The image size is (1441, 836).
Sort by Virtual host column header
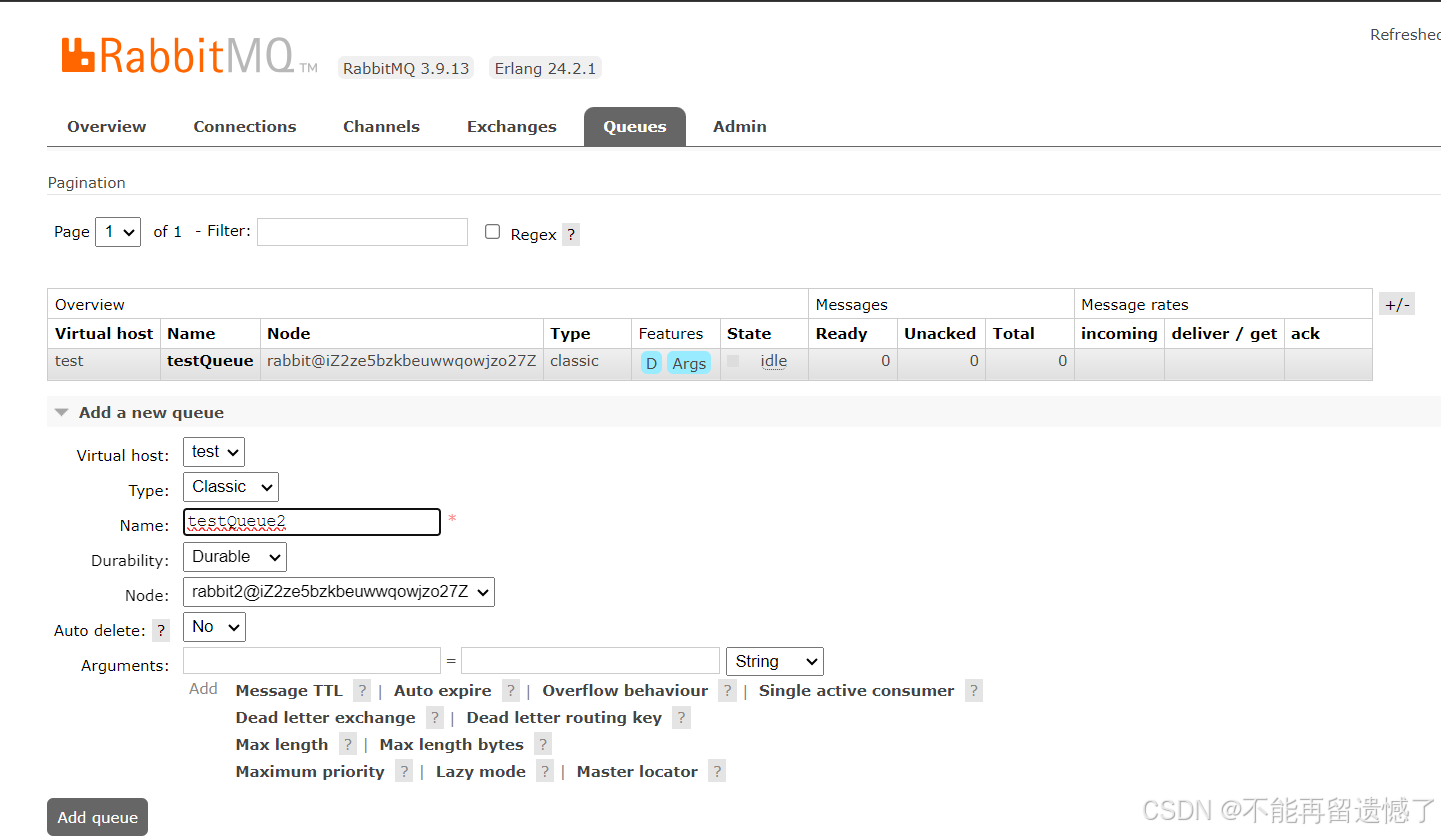tap(104, 333)
